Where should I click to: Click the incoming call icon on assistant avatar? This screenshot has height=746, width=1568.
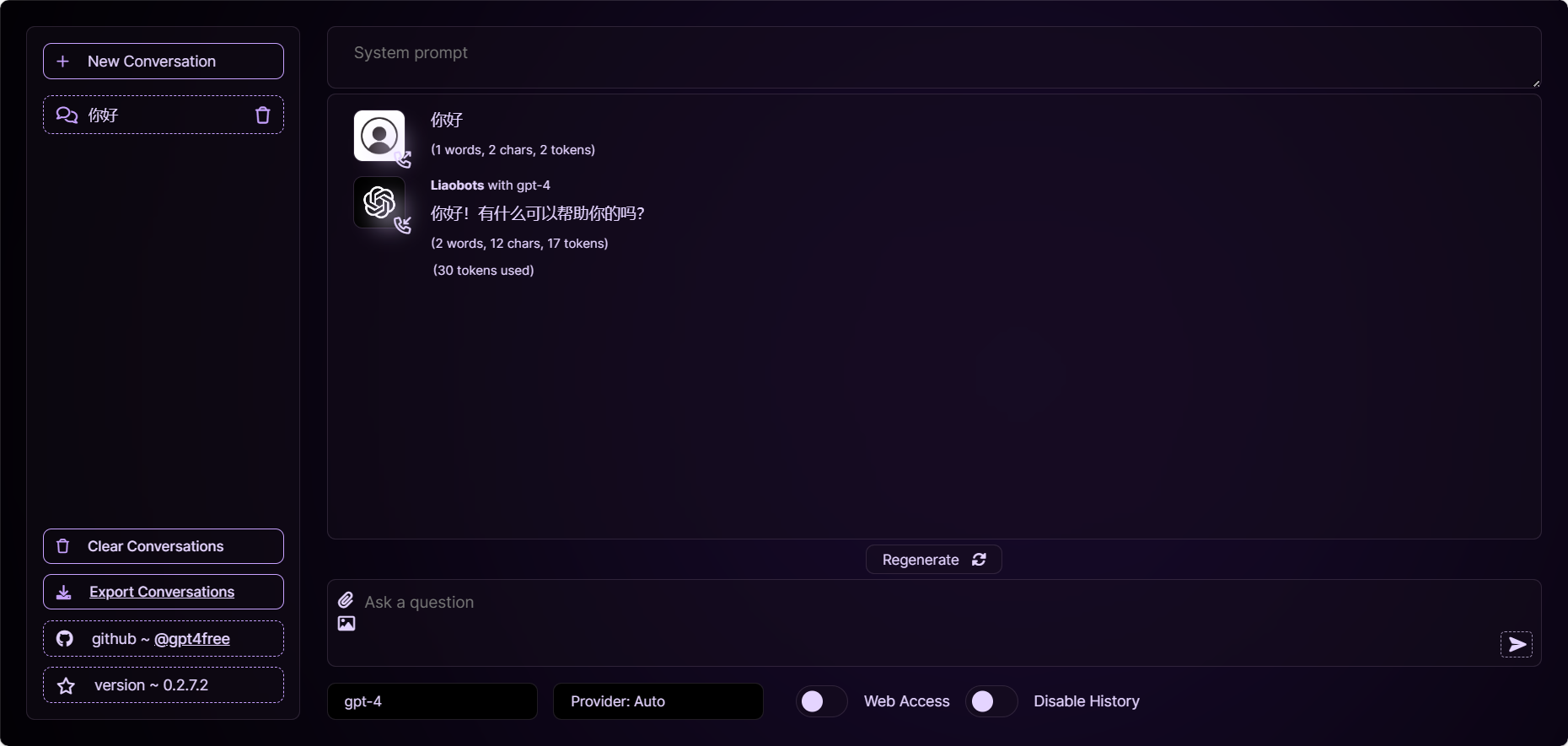click(x=403, y=225)
